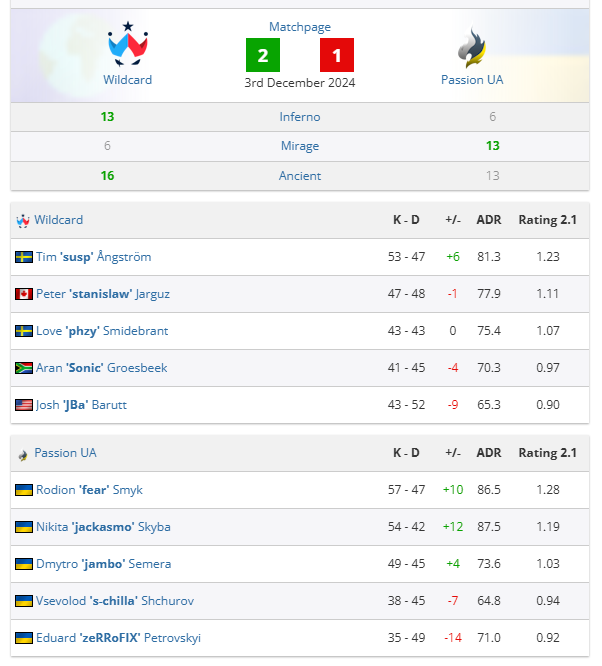Open player Vsevolod 's-chilla' Shchurov profile
The height and width of the screenshot is (666, 602).
115,601
